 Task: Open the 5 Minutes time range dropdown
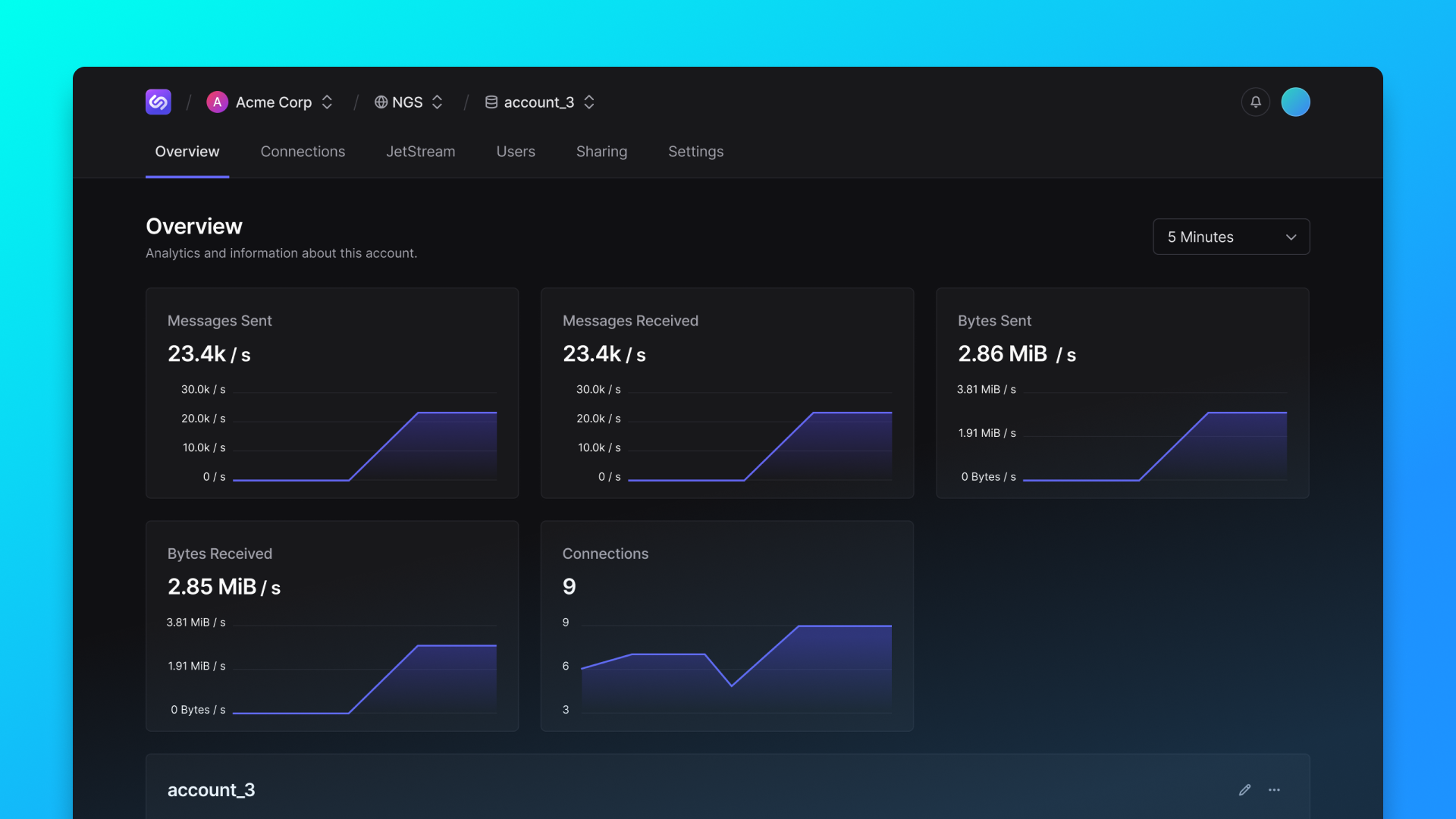[x=1231, y=236]
